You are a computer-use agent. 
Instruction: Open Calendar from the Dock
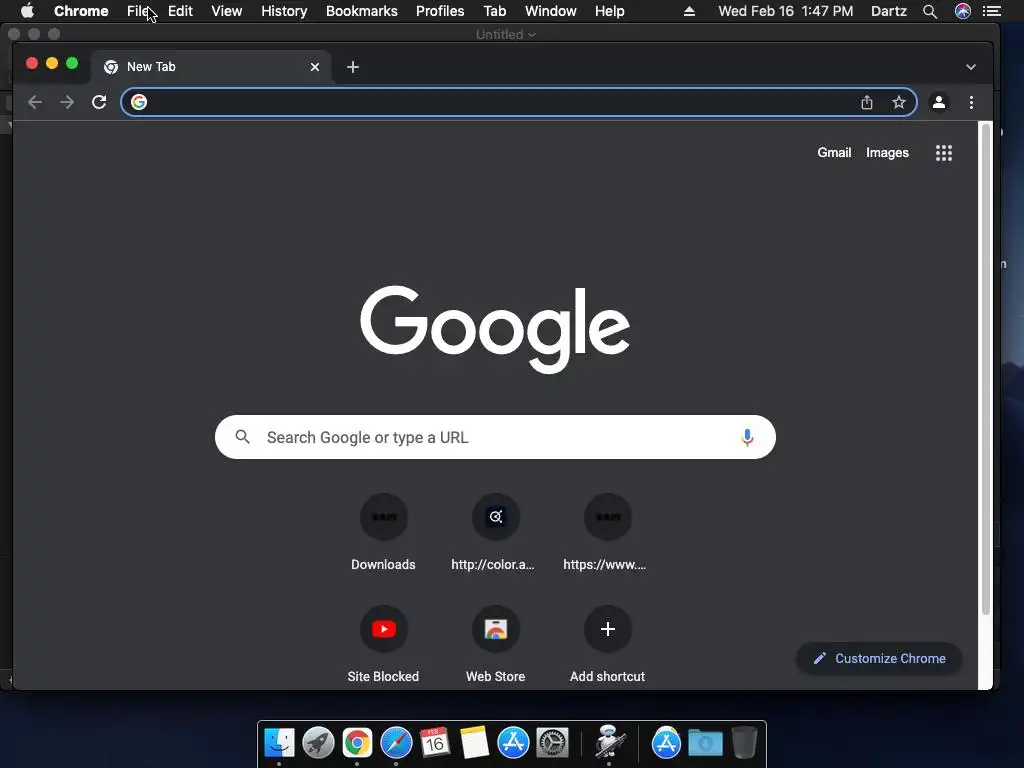click(x=435, y=743)
